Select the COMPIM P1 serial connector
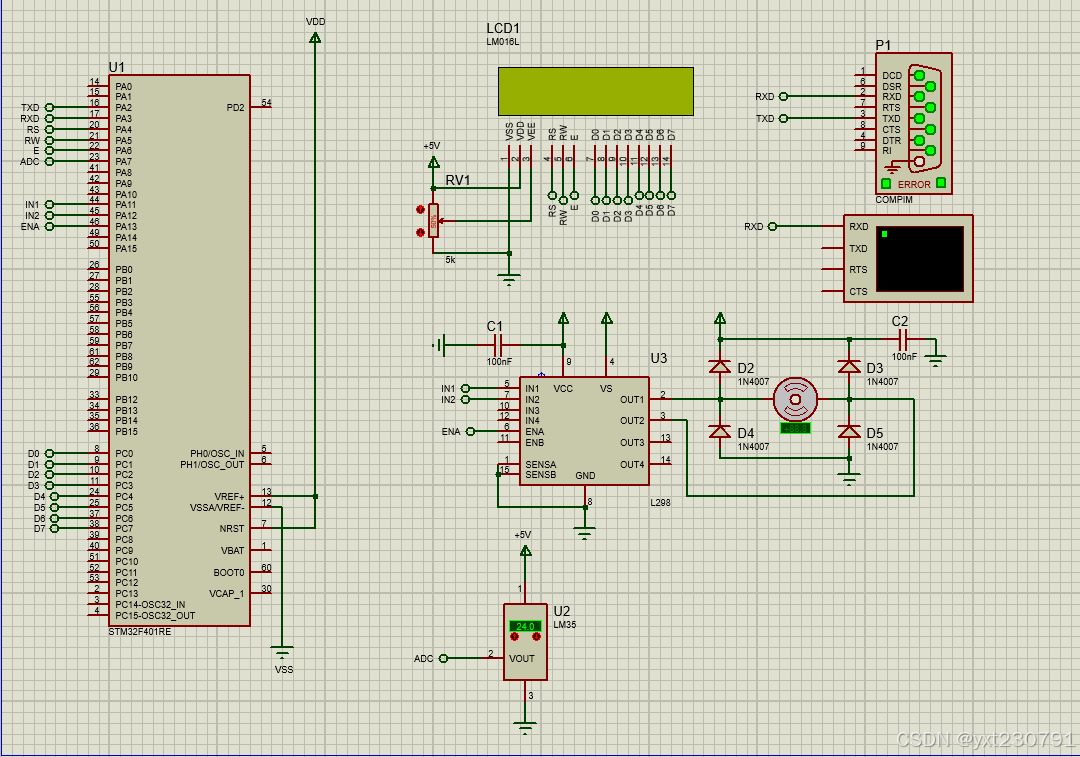Viewport: 1080px width, 757px height. tap(913, 123)
